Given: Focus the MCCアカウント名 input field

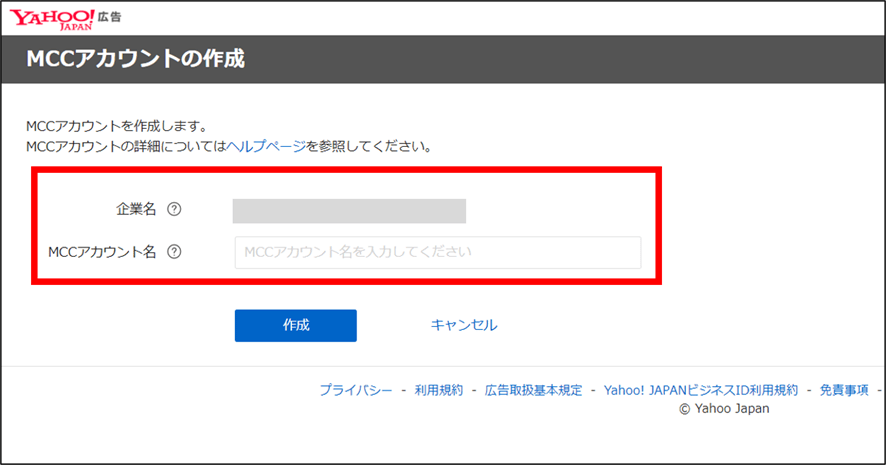Looking at the screenshot, I should 438,252.
